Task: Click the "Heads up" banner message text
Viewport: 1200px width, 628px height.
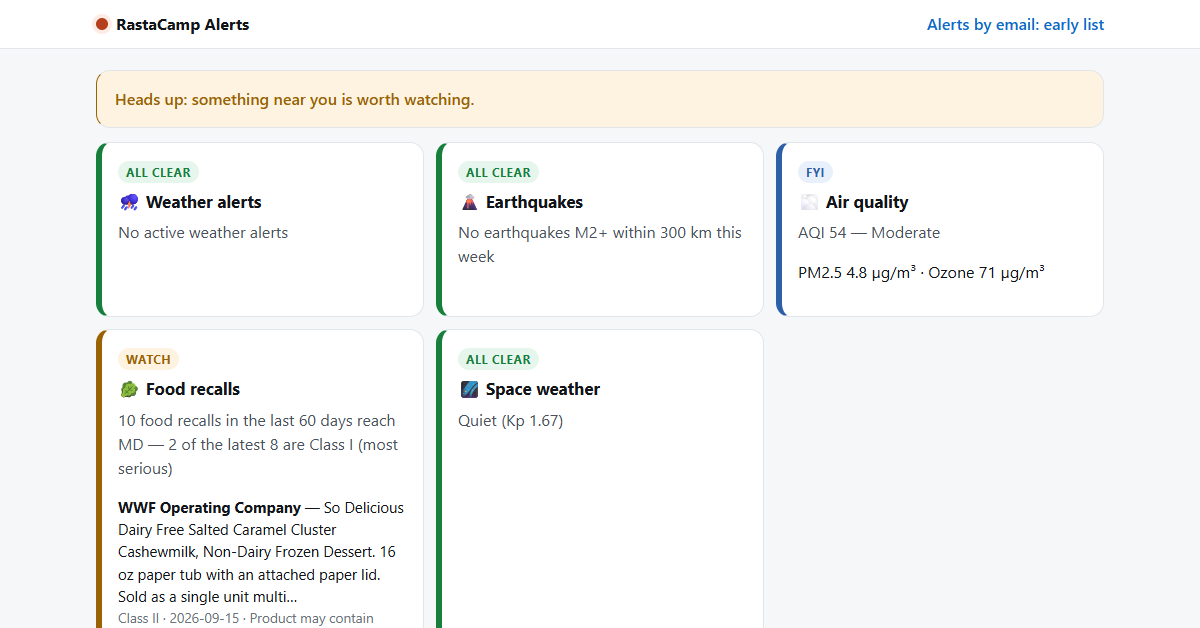Action: point(295,100)
